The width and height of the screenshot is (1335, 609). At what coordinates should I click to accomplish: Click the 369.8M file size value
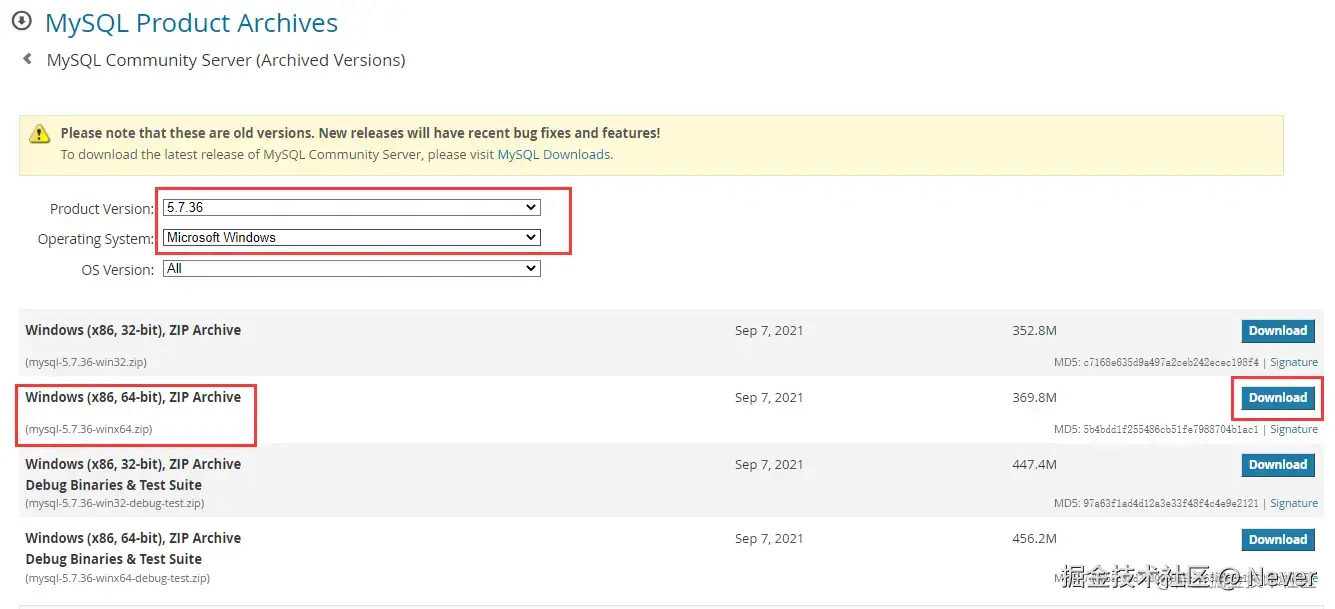click(x=1034, y=397)
